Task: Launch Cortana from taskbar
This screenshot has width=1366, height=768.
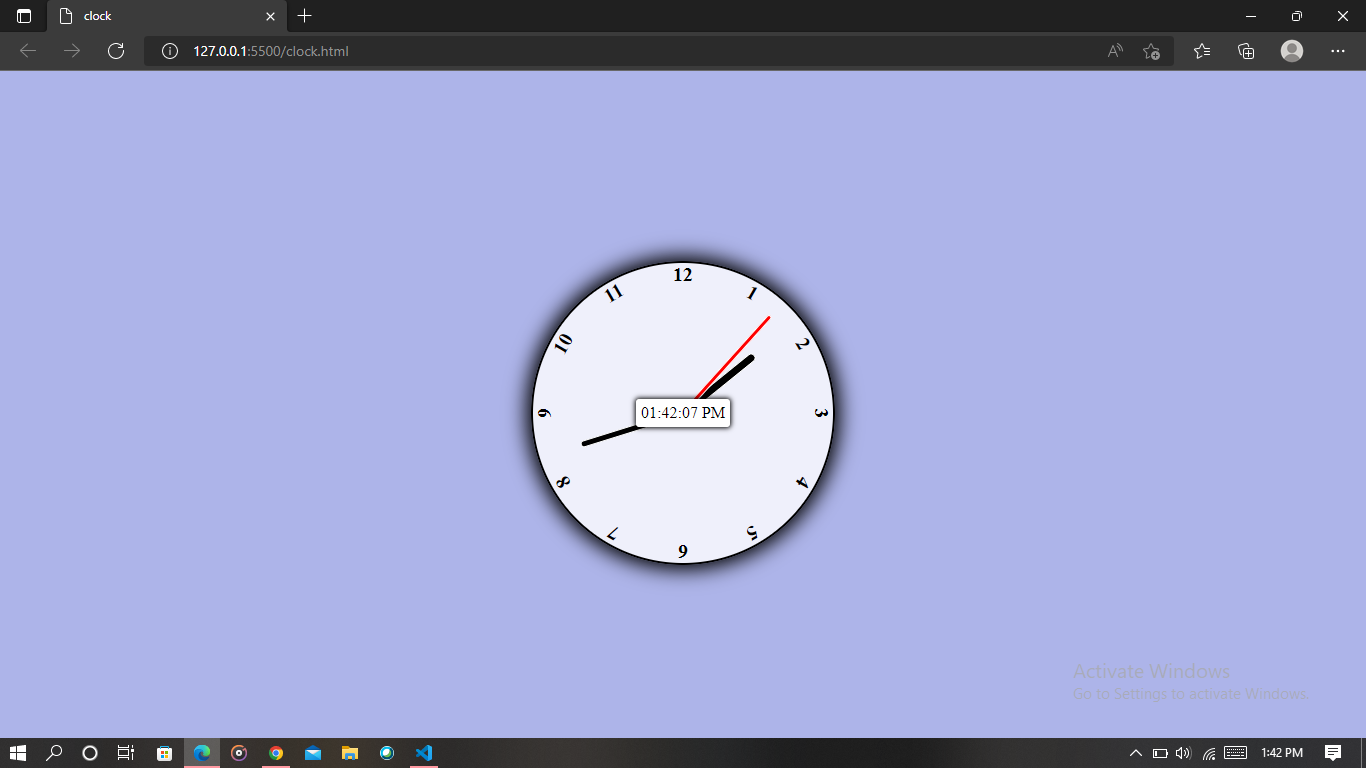Action: 90,753
